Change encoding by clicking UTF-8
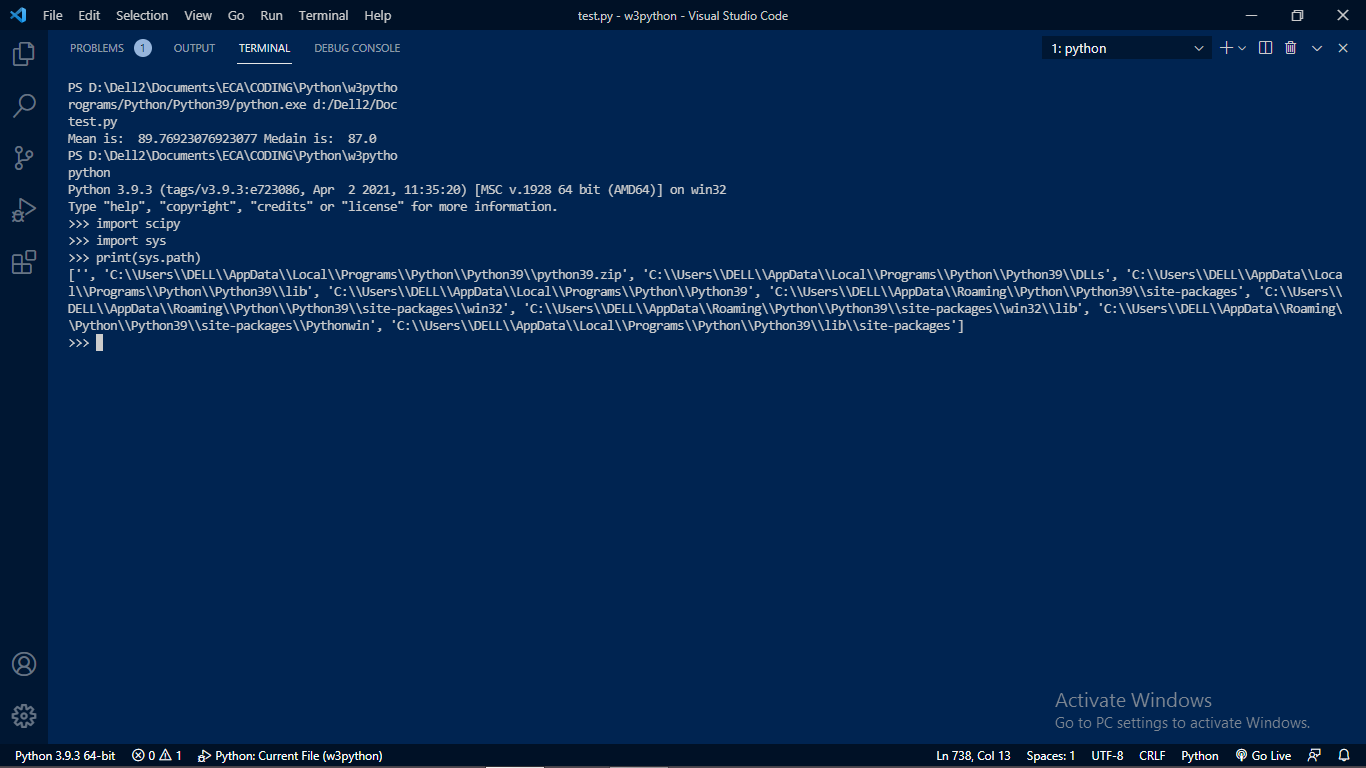This screenshot has width=1366, height=768. pos(1108,755)
